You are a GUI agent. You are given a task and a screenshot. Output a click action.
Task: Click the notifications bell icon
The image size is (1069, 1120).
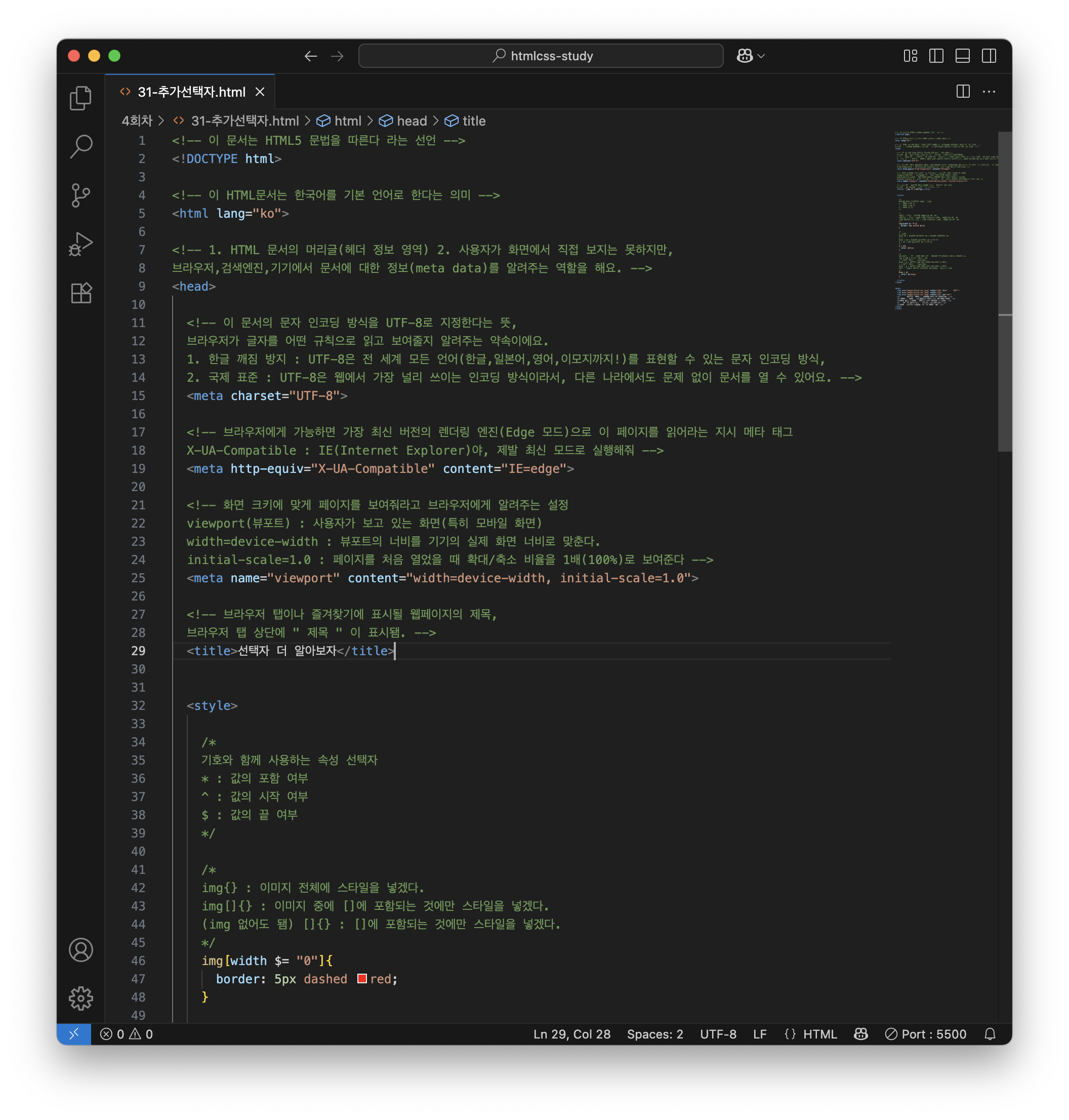point(990,1034)
